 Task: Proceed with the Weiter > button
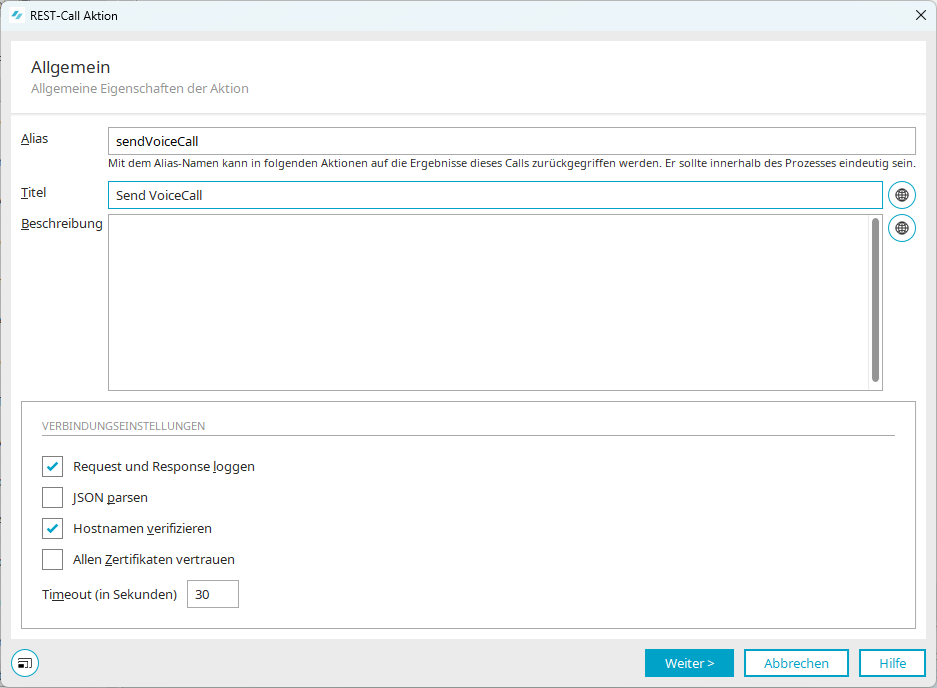click(x=689, y=663)
